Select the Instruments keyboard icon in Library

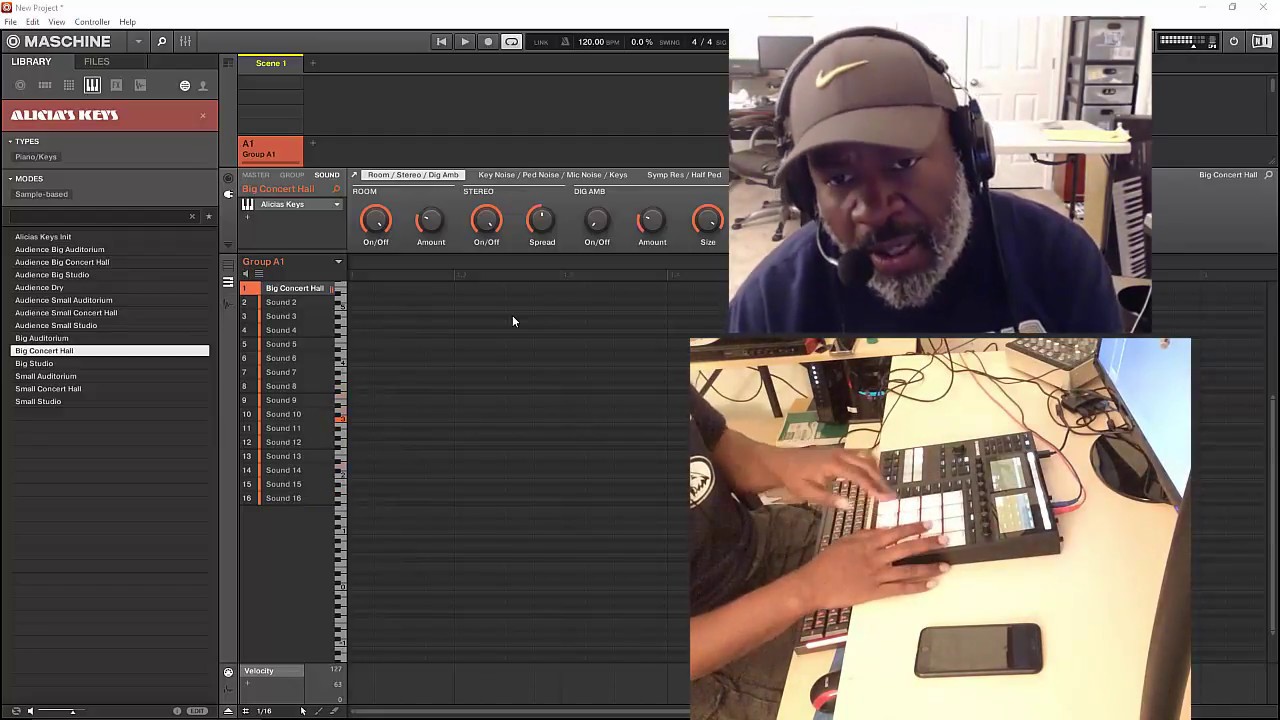point(92,86)
